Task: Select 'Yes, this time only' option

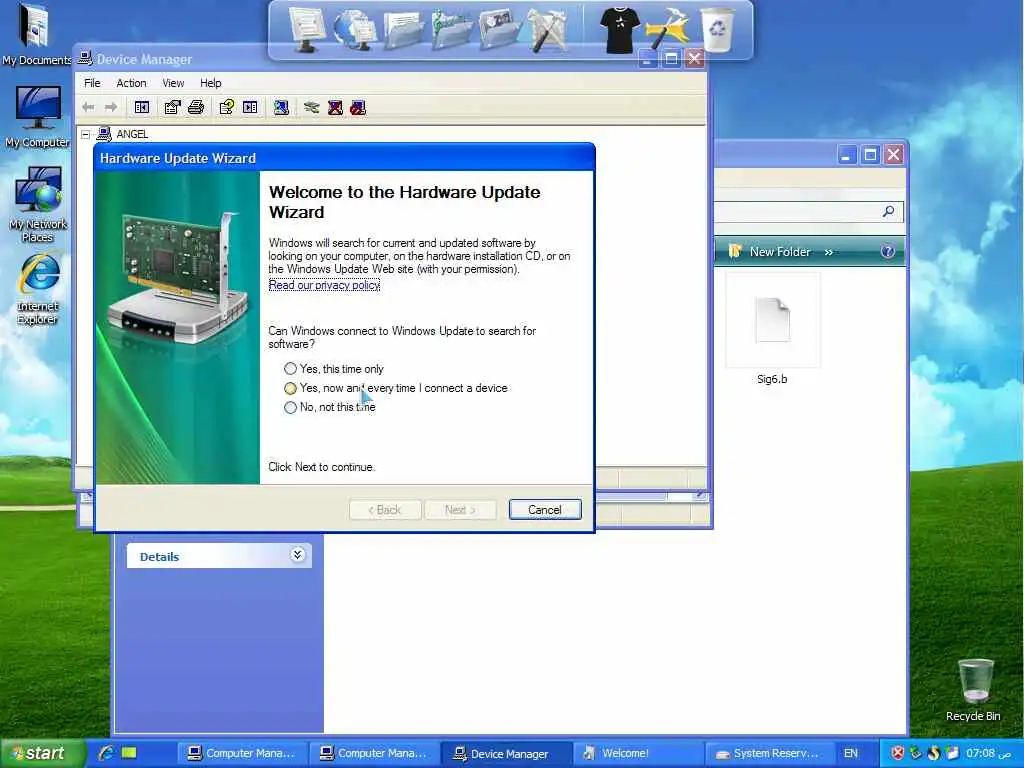Action: [334, 369]
